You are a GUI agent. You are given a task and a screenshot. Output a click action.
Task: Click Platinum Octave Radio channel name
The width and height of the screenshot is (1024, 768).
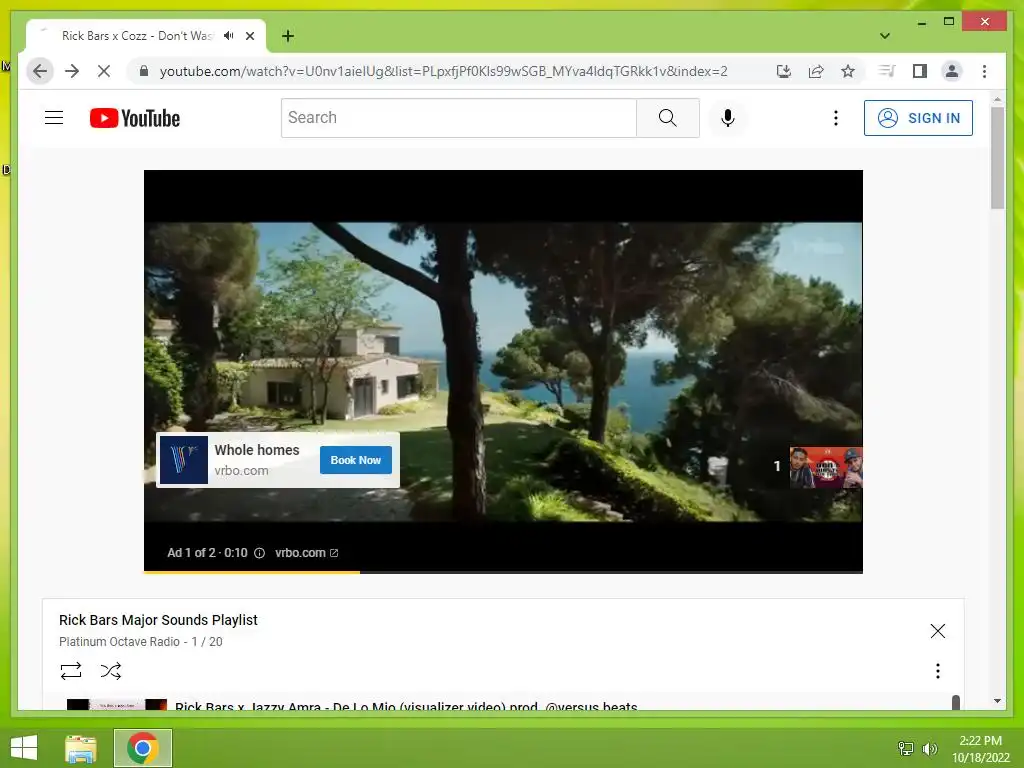pos(119,642)
